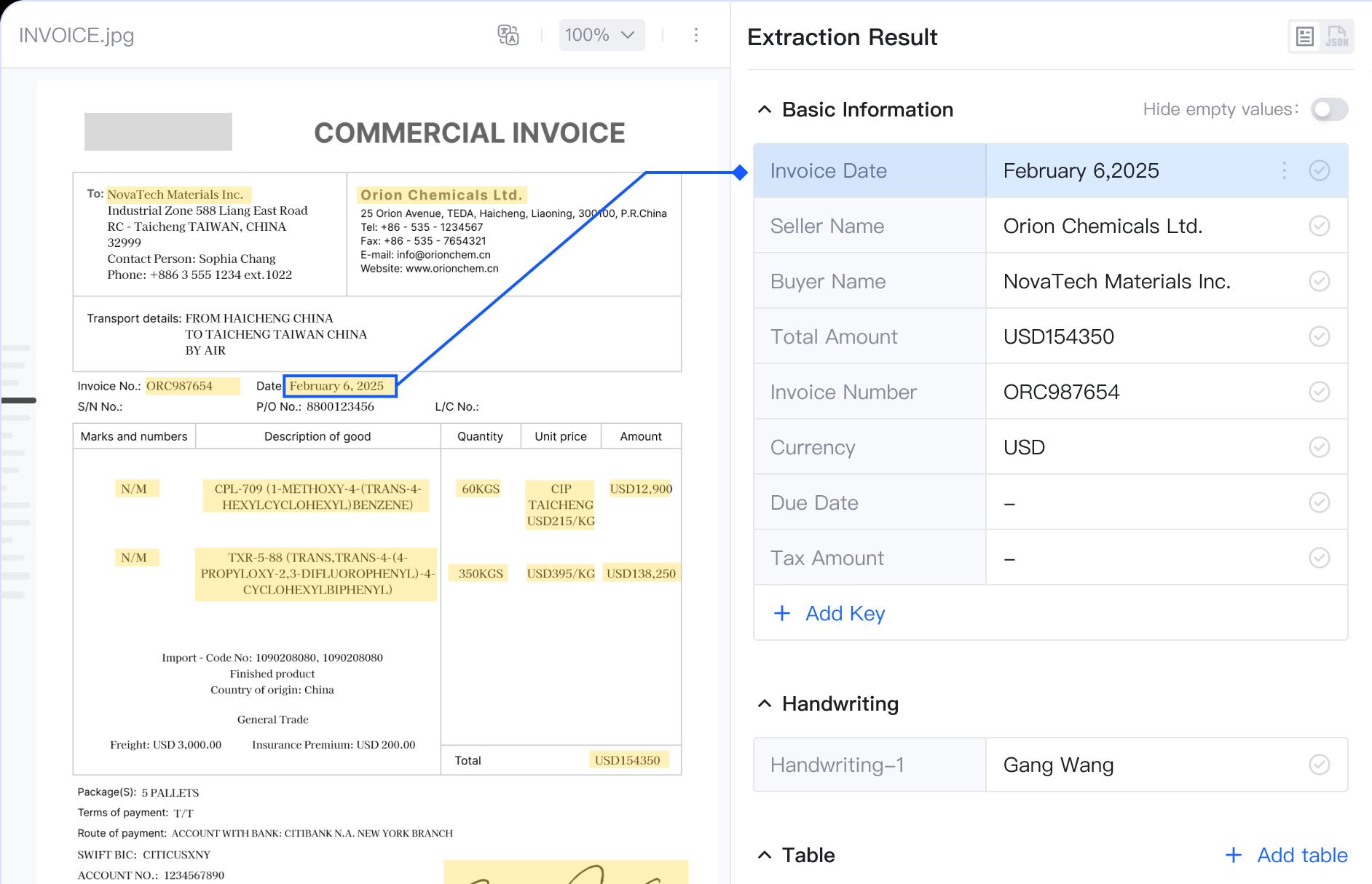
Task: Select the Invoice Date key label
Action: [x=829, y=170]
